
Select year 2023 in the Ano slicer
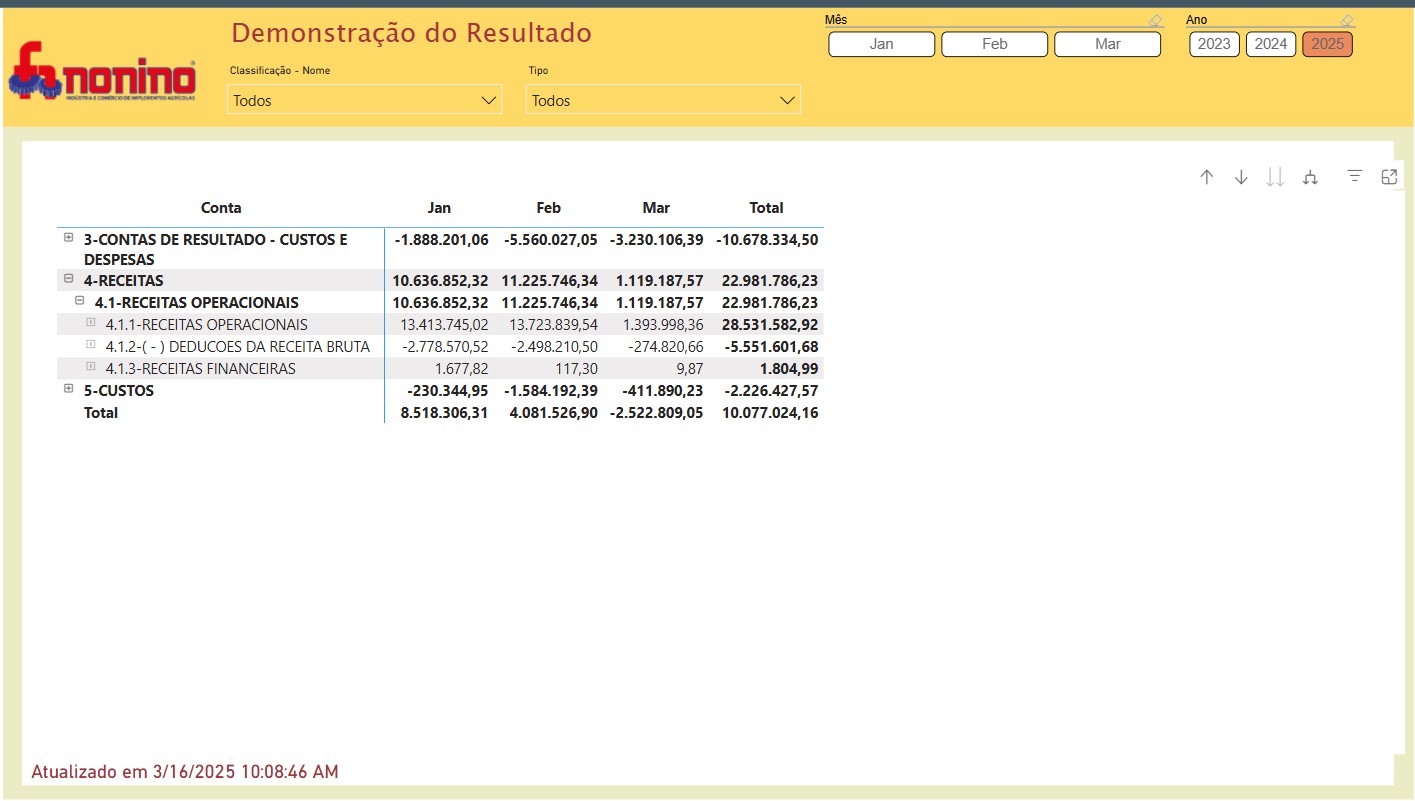click(1214, 44)
